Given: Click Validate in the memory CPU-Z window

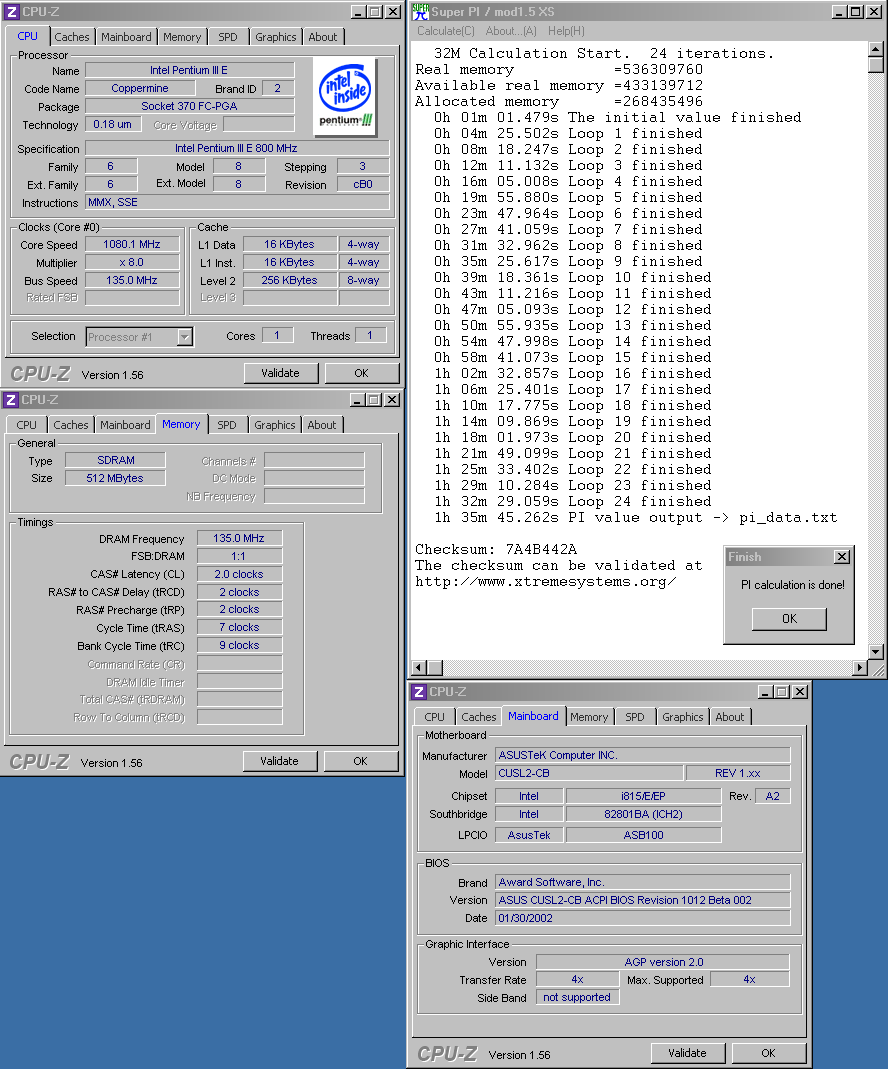Looking at the screenshot, I should [279, 761].
